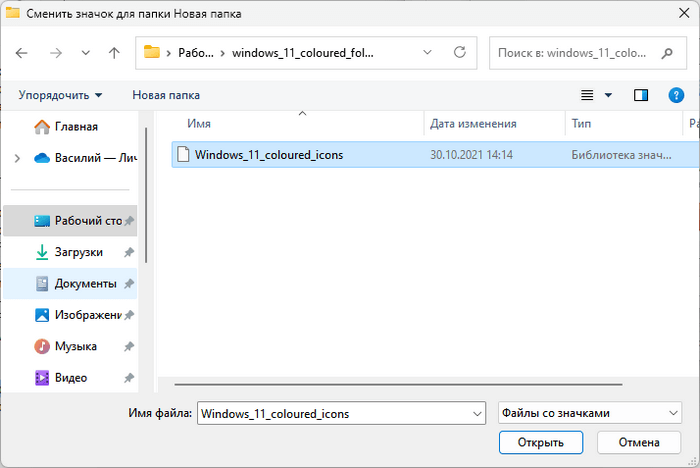
Task: Open 'Рабочий стол' in sidebar
Action: 70,221
